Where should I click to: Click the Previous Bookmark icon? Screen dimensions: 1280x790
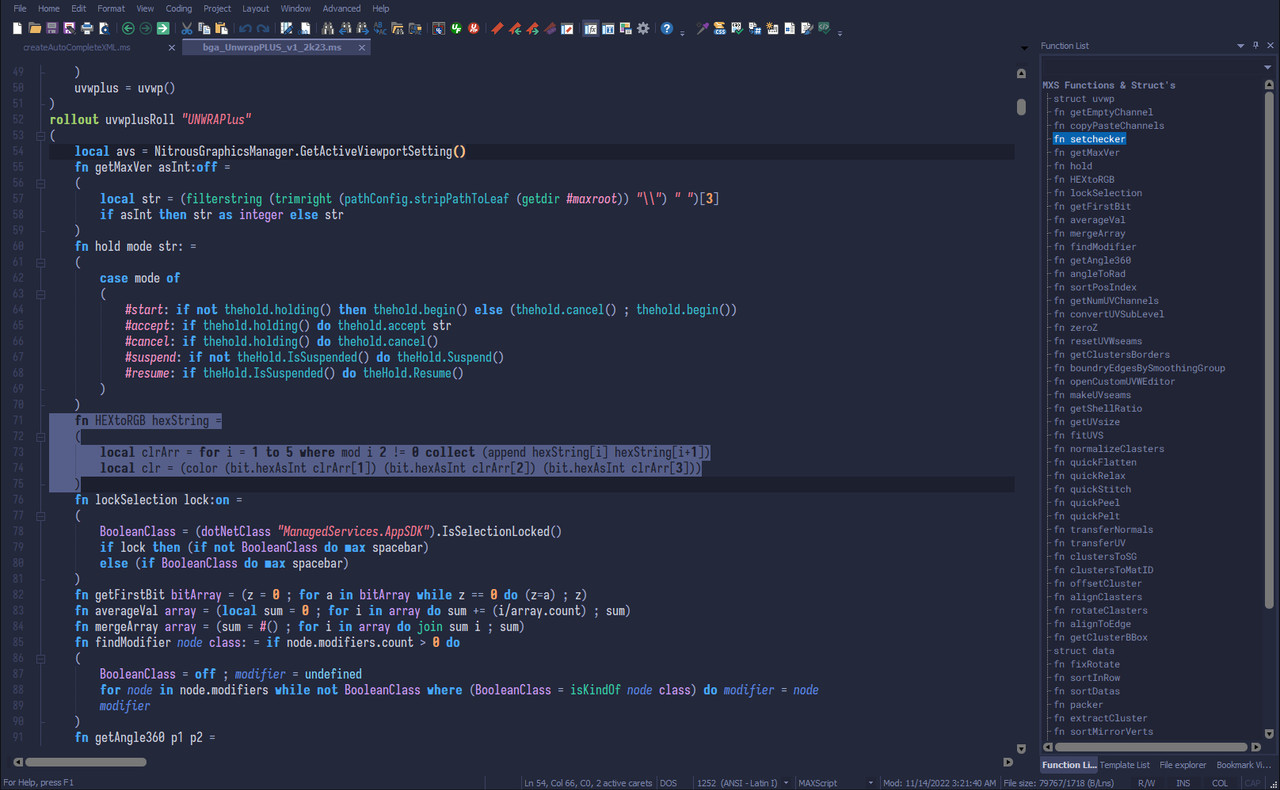click(x=515, y=28)
